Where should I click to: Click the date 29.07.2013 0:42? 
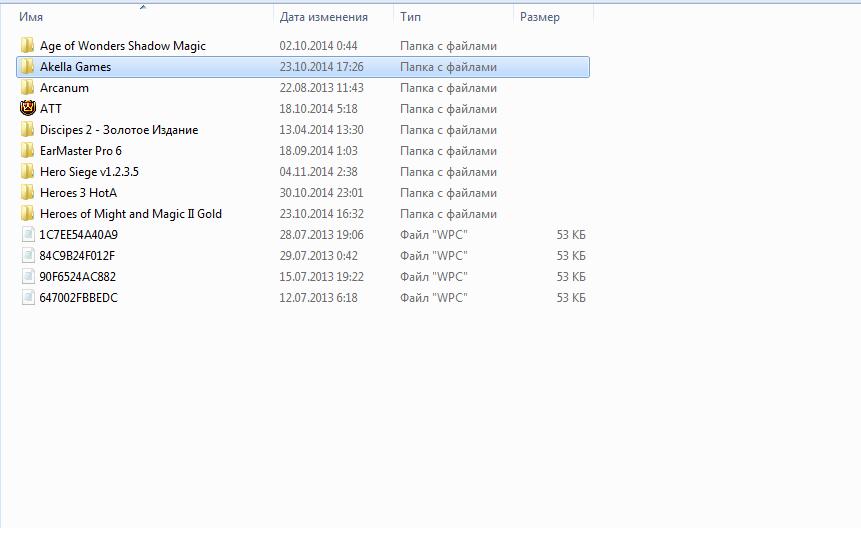[x=318, y=255]
